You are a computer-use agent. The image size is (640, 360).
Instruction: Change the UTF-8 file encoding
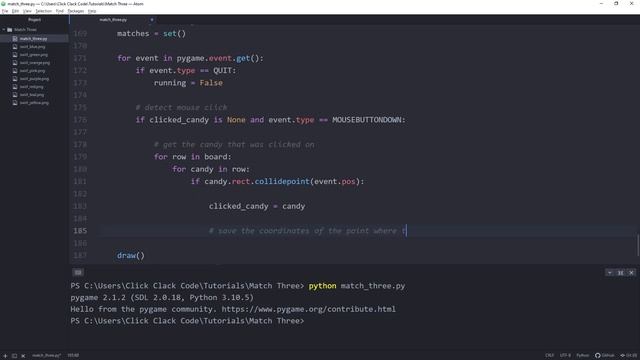(565, 356)
